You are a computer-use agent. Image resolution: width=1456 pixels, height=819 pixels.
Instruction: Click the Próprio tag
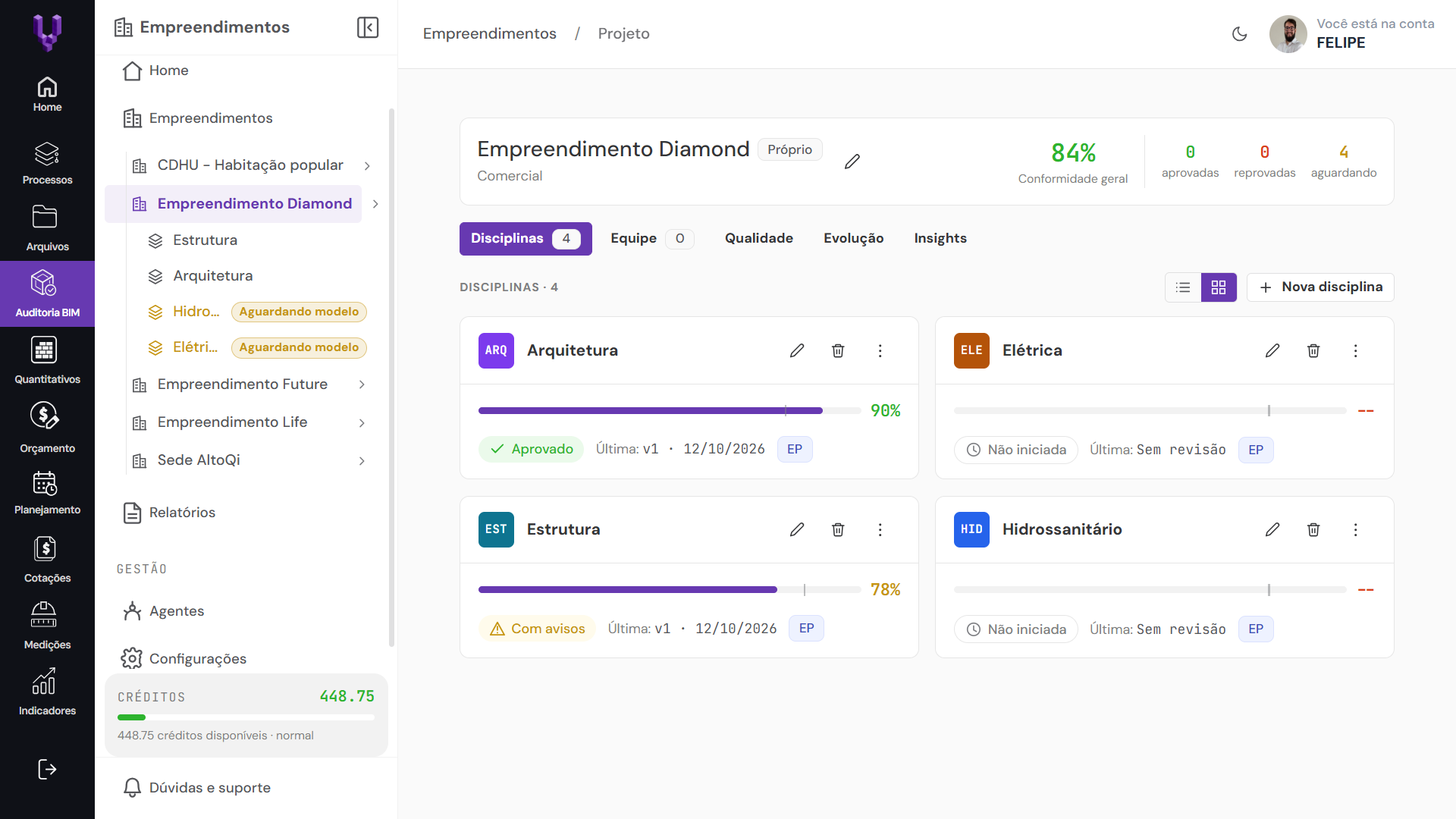789,149
